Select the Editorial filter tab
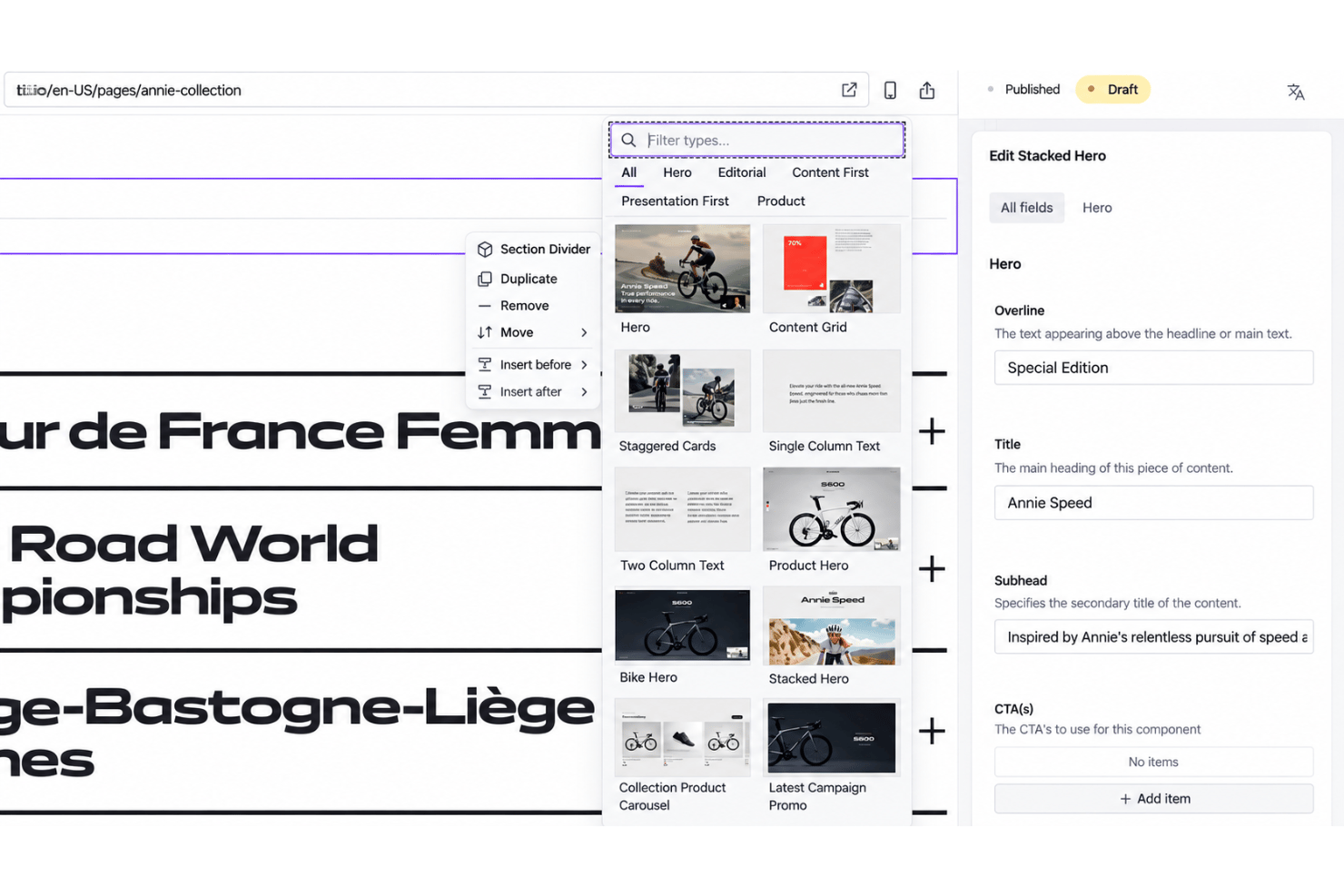This screenshot has height=896, width=1344. [742, 172]
